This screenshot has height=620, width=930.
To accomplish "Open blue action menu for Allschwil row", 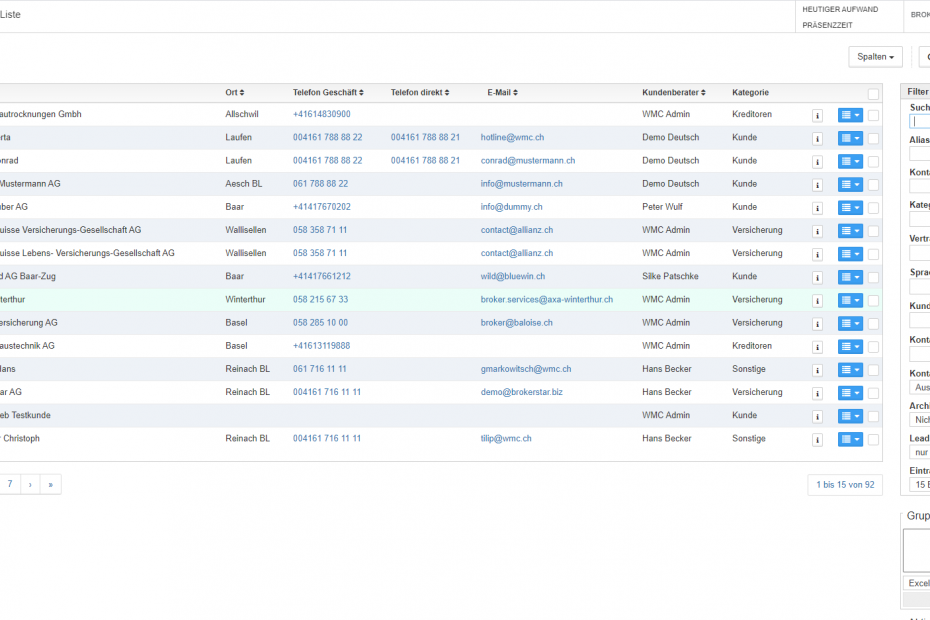I will coord(850,115).
